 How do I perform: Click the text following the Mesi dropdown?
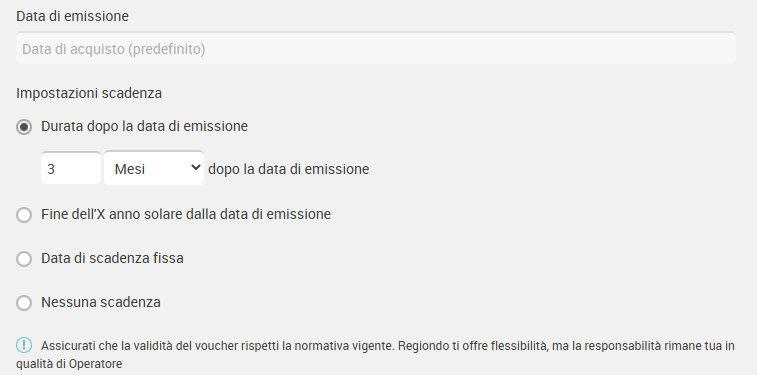tap(289, 169)
